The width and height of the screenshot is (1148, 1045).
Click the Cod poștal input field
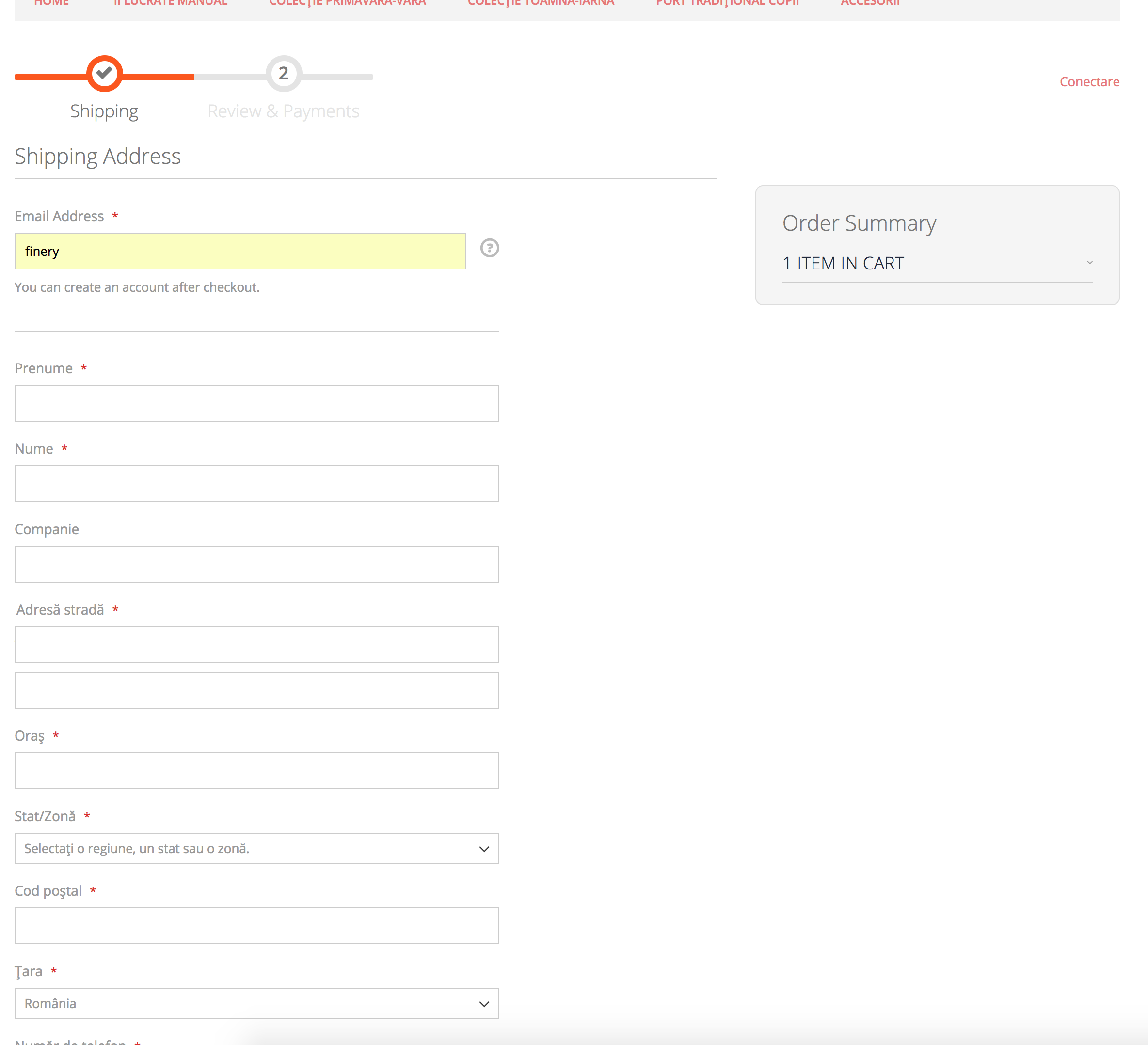pos(256,925)
